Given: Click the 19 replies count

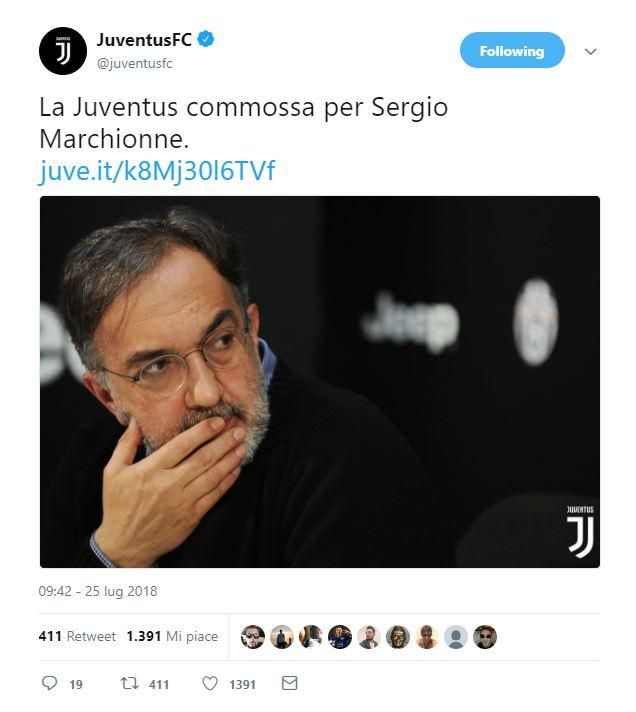Looking at the screenshot, I should coord(76,684).
